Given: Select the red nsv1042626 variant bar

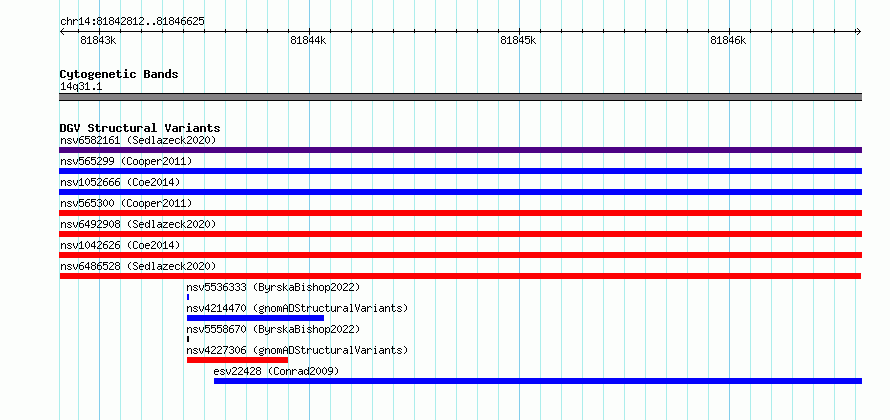Looking at the screenshot, I should click(x=460, y=255).
